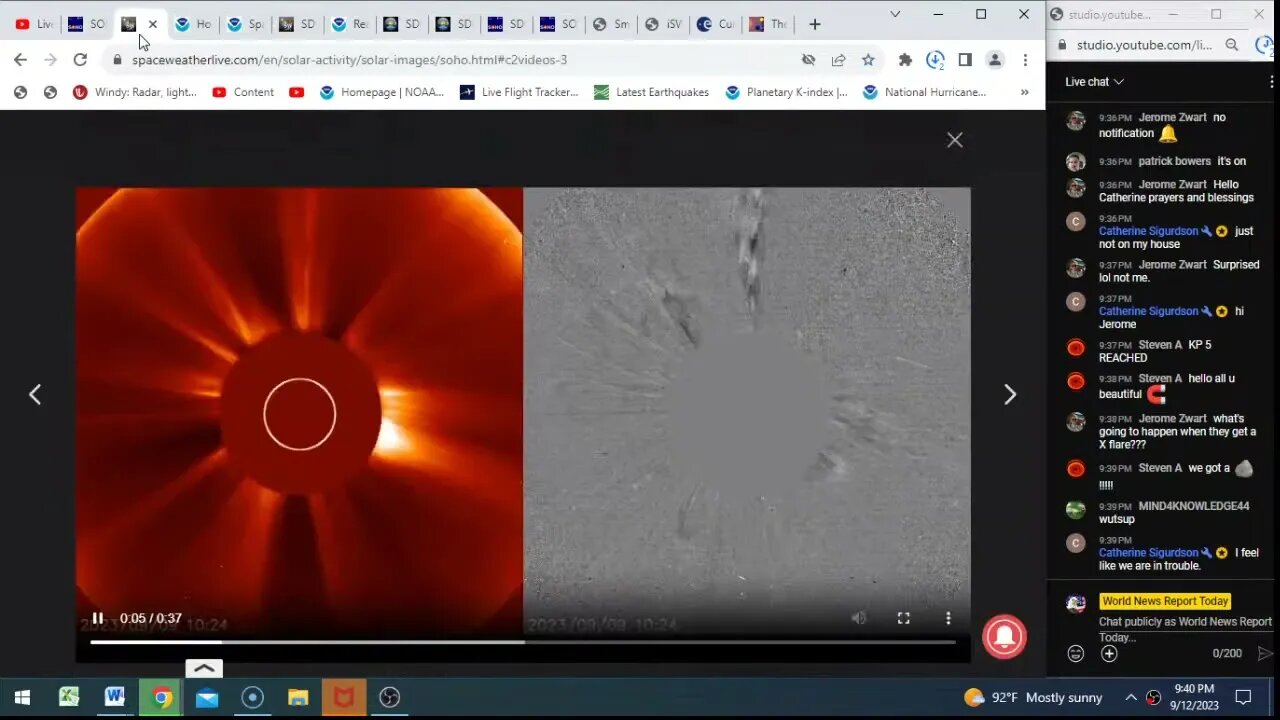Open File Explorer from the taskbar
This screenshot has height=720, width=1280.
pyautogui.click(x=298, y=697)
